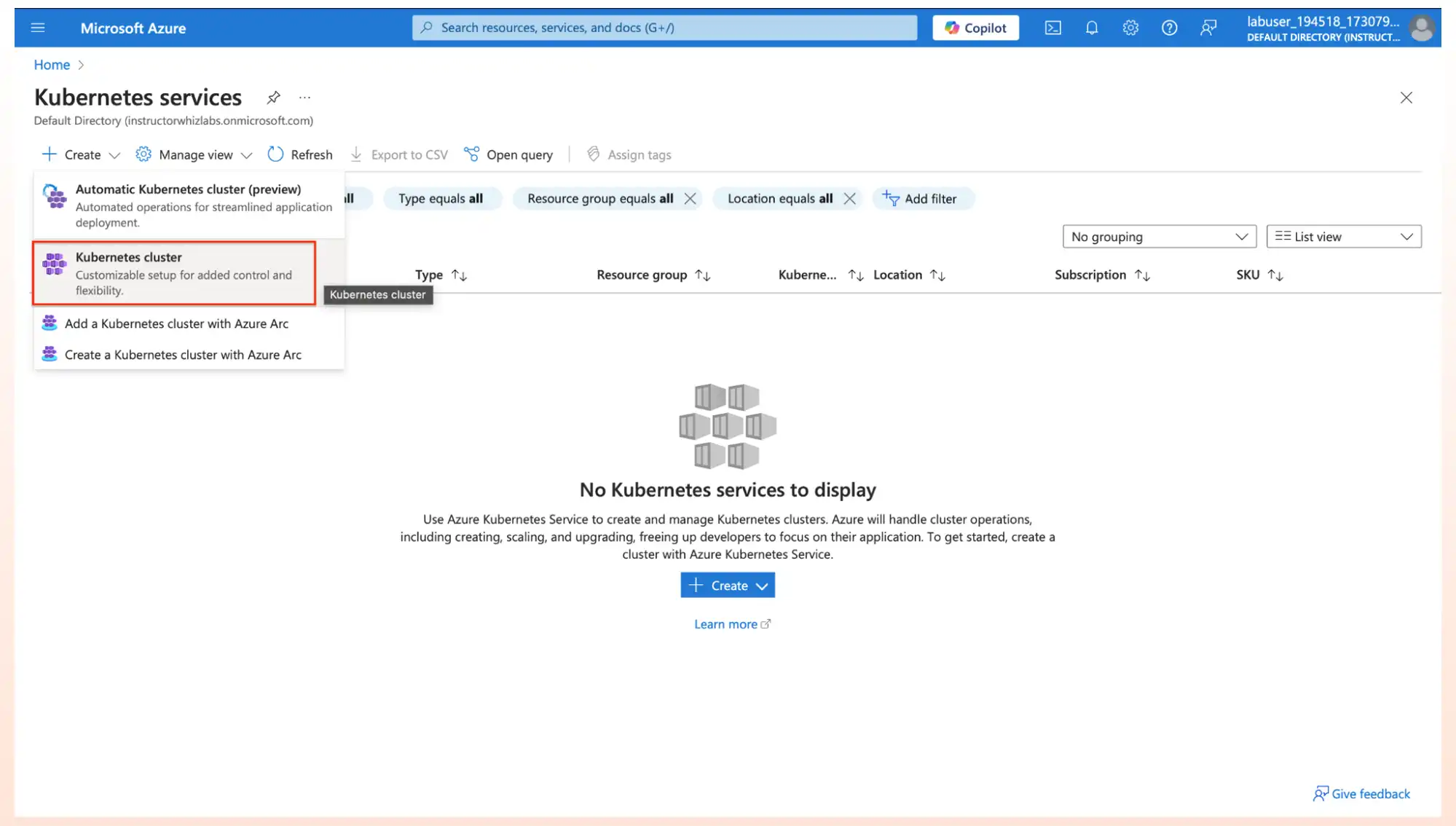Screen dimensions: 1456x826
Task: Click Add filter
Action: pyautogui.click(x=922, y=198)
